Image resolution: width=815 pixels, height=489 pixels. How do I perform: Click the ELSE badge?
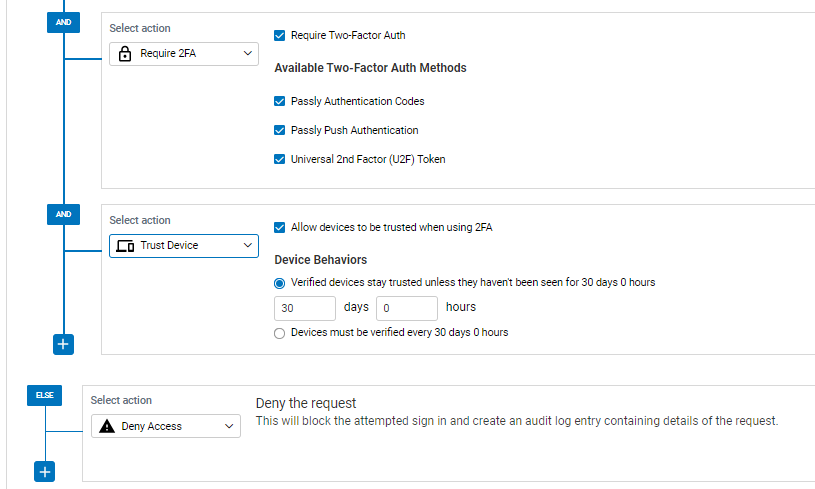pos(45,395)
